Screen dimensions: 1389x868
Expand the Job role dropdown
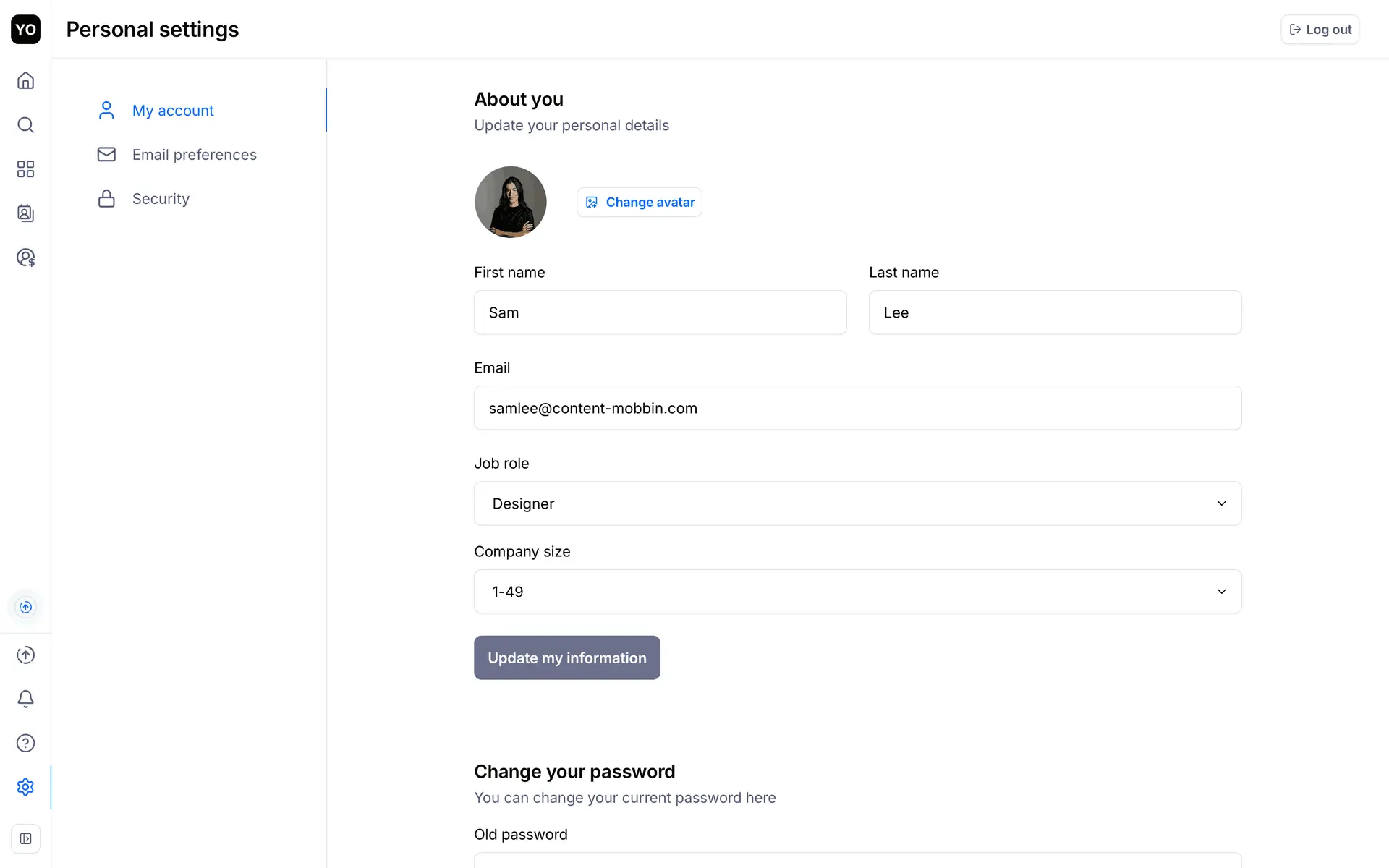(857, 503)
